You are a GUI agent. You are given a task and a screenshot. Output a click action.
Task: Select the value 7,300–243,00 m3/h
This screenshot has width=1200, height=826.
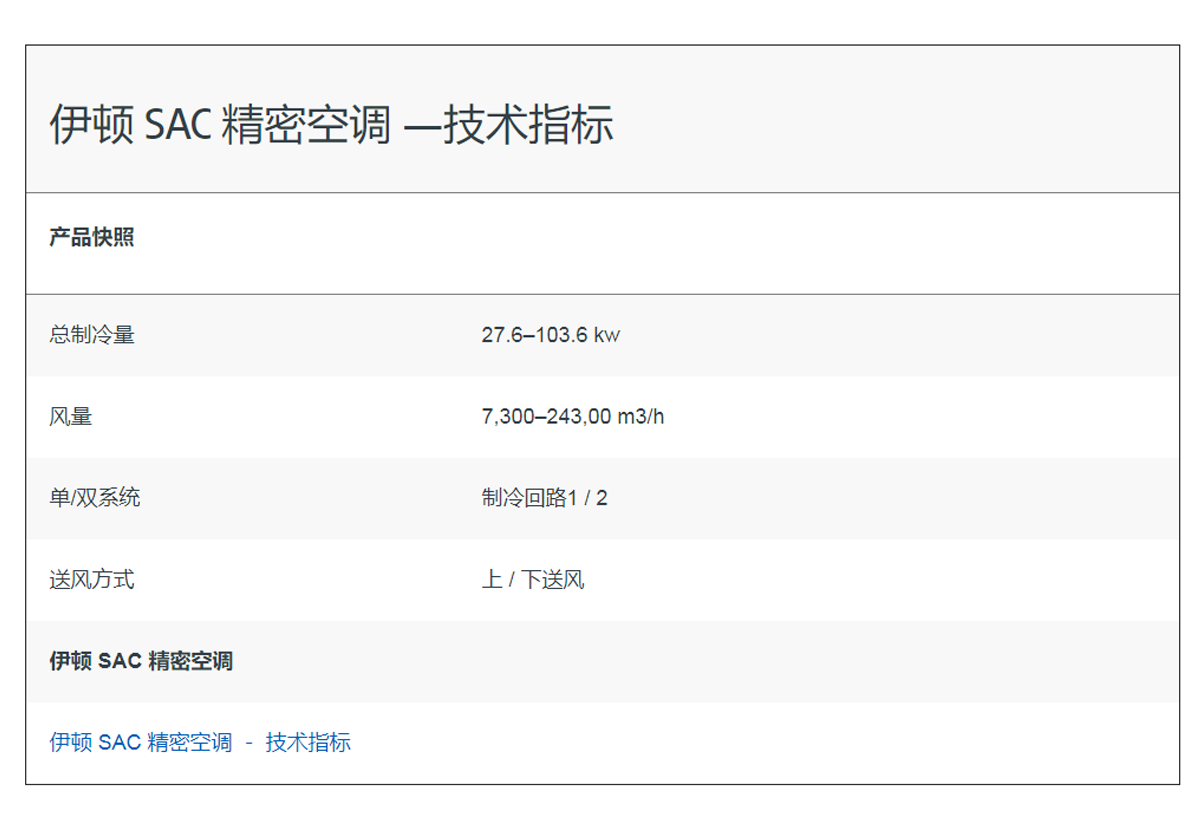(573, 416)
